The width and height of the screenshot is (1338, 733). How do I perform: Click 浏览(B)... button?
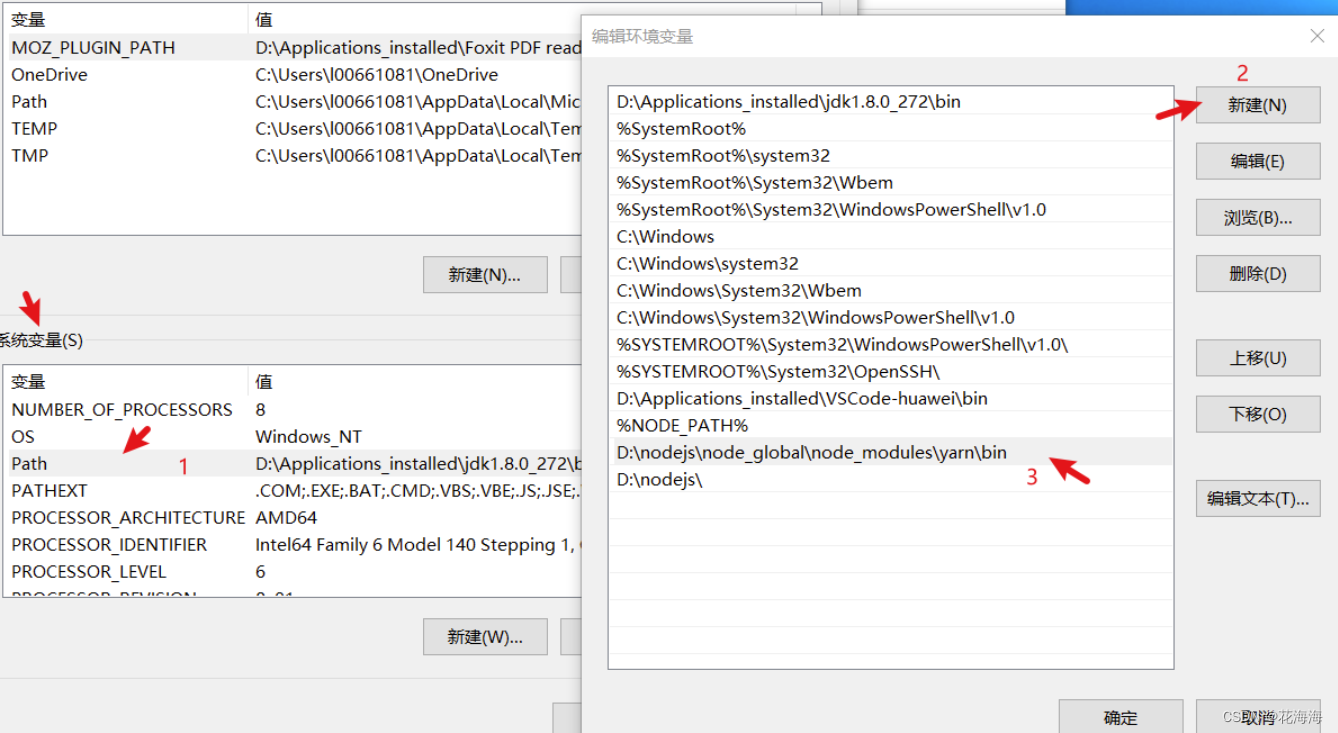[1258, 217]
